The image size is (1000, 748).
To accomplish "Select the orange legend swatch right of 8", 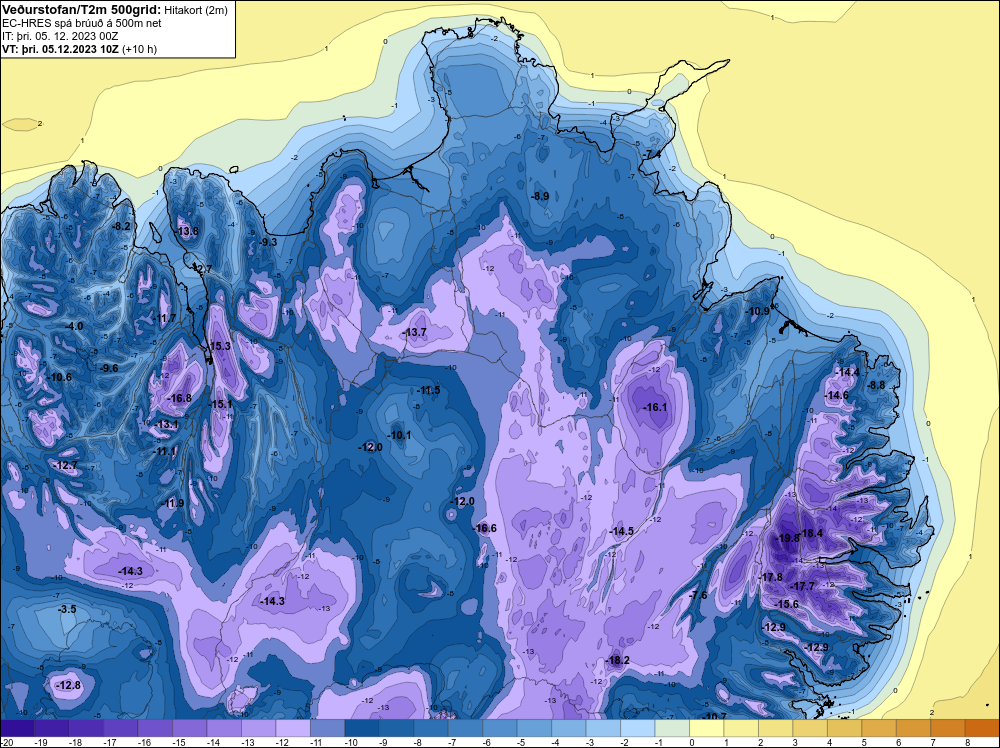I will 982,728.
